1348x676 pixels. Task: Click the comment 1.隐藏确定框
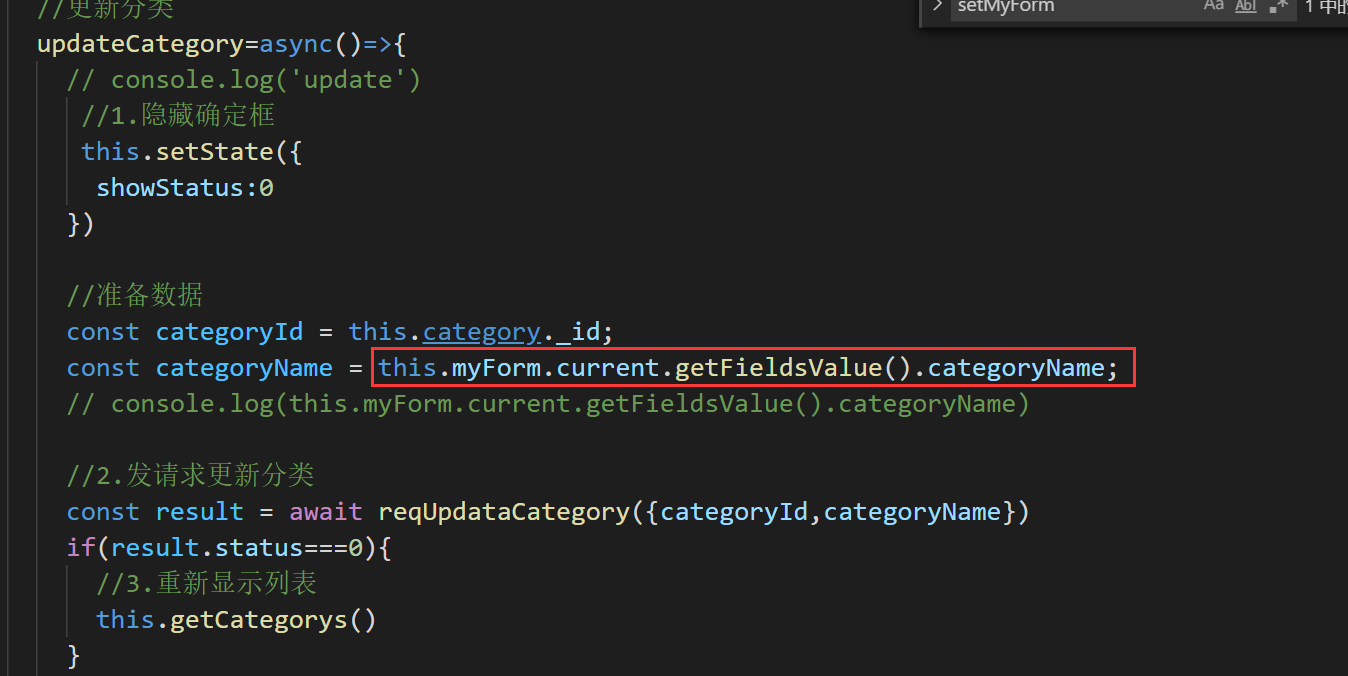pos(178,115)
